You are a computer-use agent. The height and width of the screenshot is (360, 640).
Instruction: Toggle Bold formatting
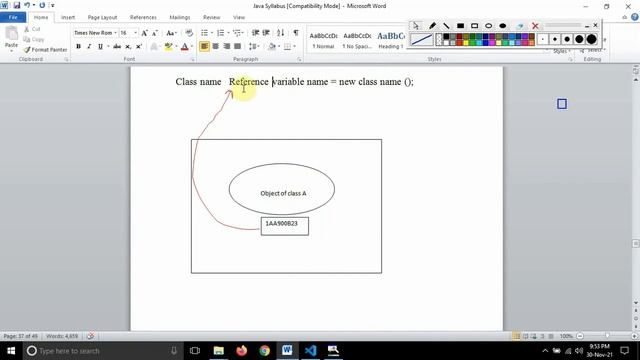point(78,47)
